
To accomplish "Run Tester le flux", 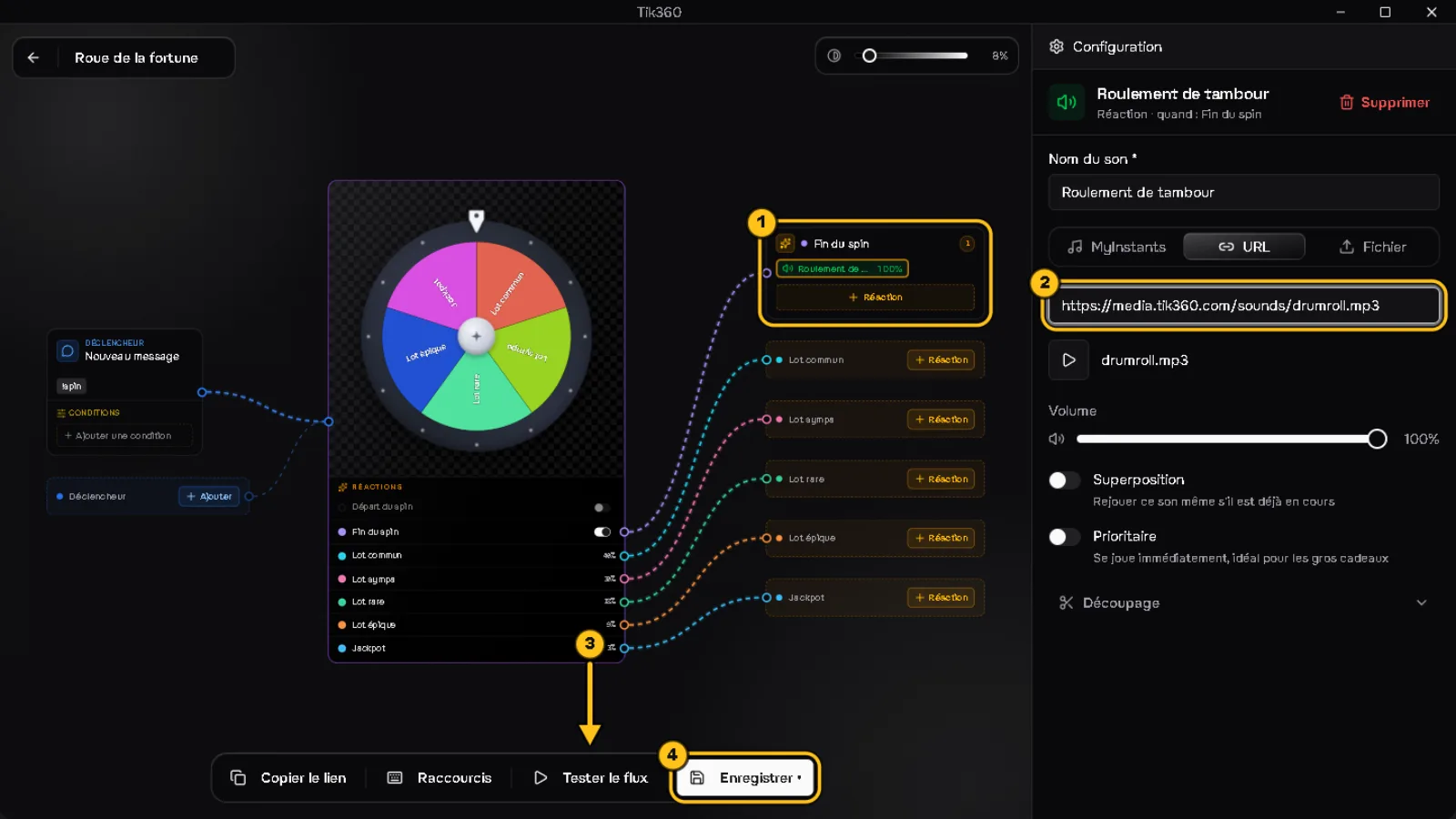I will click(591, 778).
